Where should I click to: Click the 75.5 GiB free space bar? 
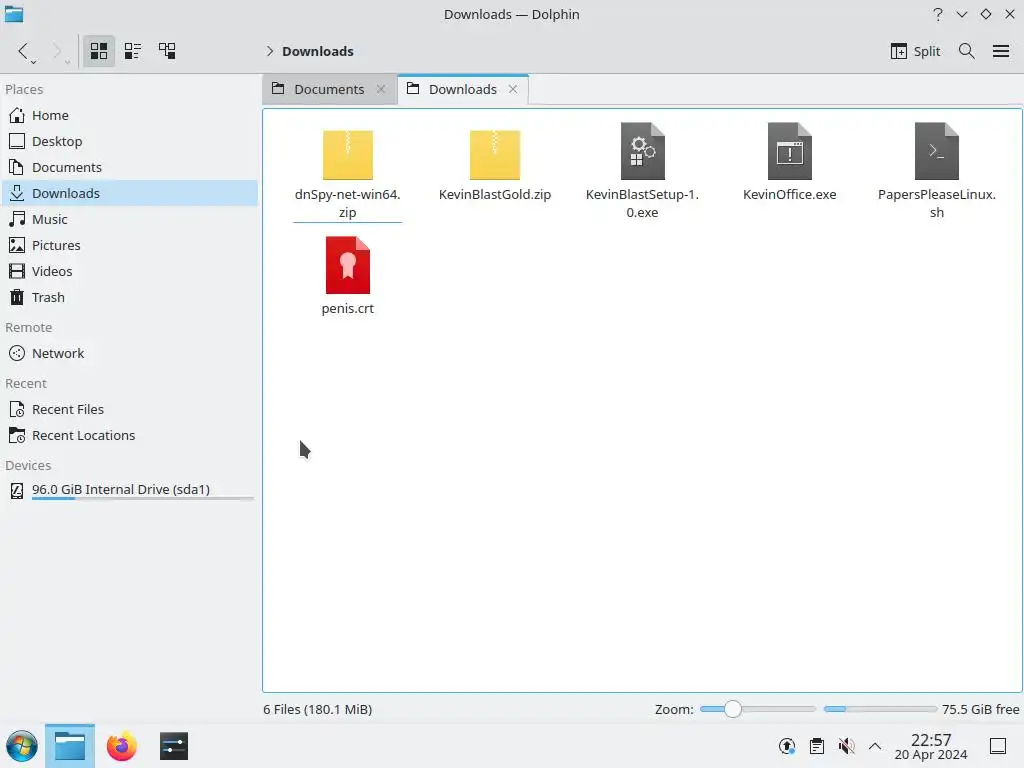tap(880, 709)
